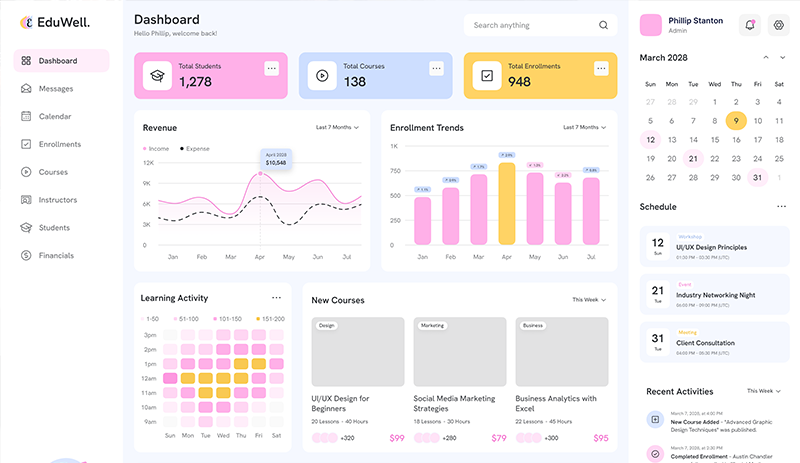Type in the Search anything field
800x463 pixels.
coord(530,25)
